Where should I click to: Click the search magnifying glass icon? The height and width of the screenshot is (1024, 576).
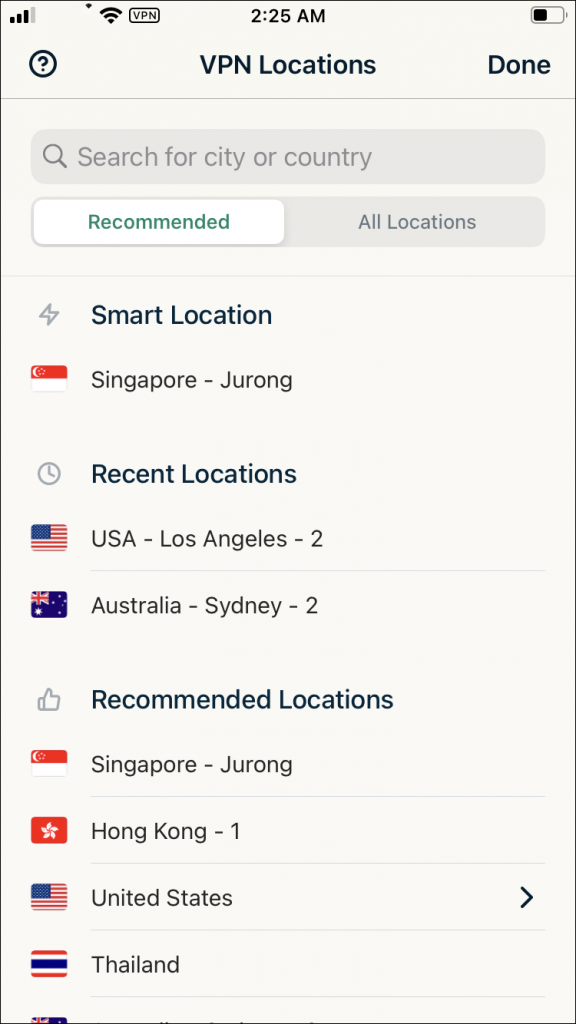tap(55, 156)
